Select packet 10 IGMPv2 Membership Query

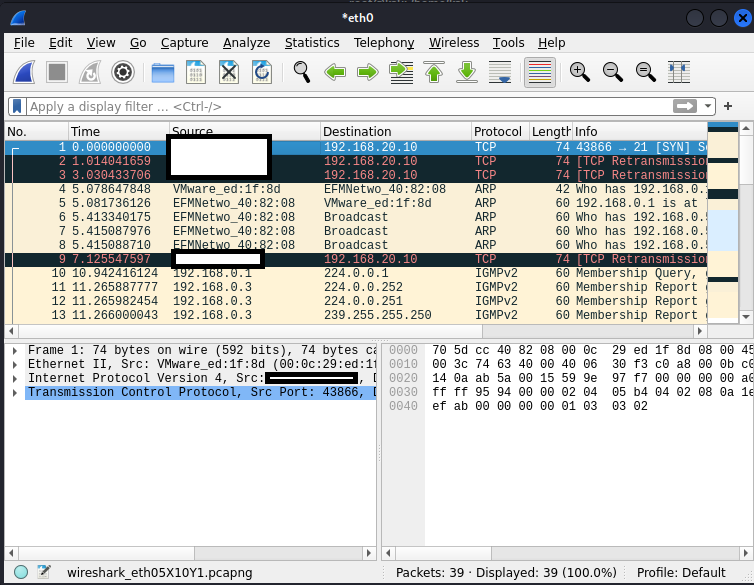pos(356,273)
